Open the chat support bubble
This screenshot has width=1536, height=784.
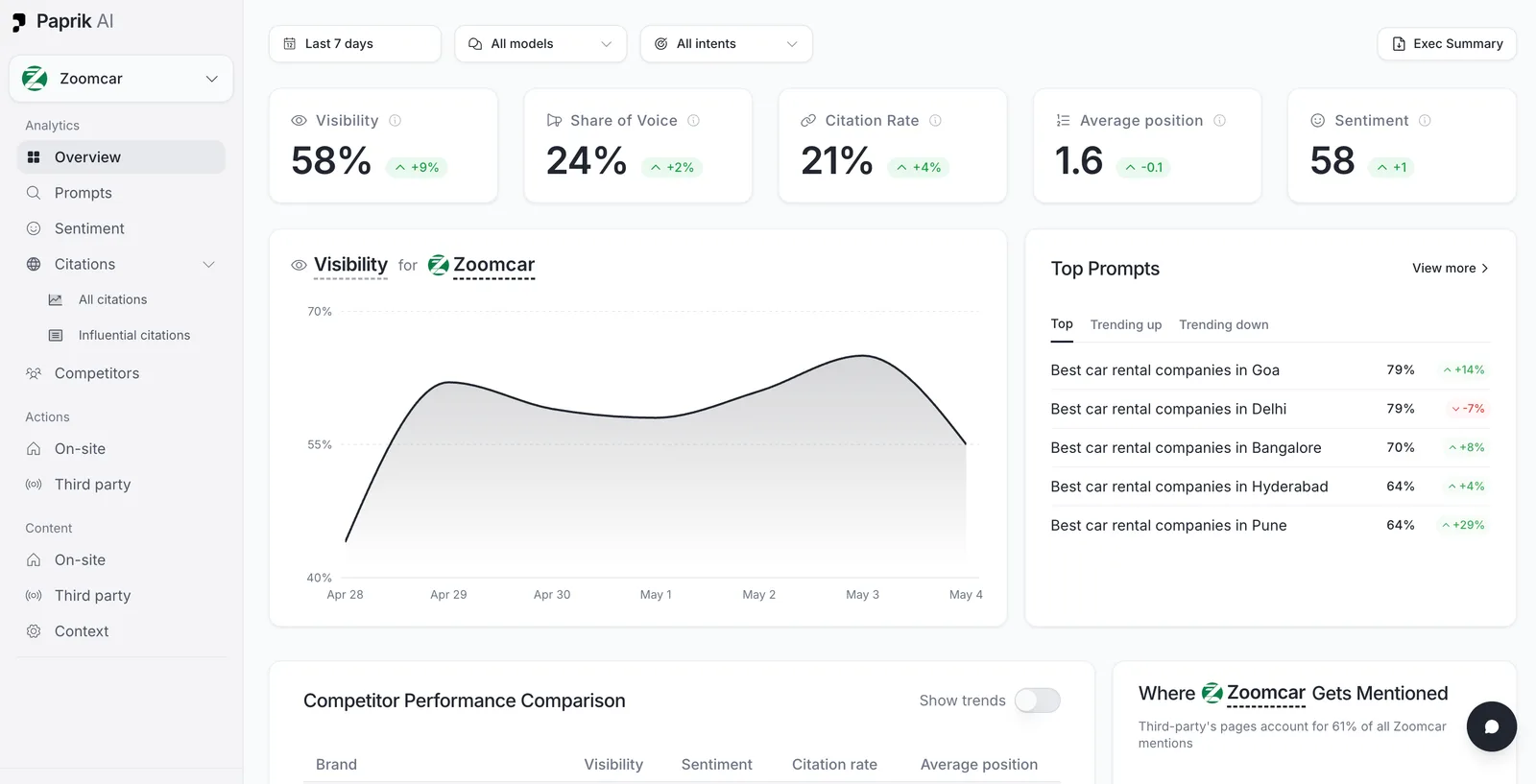(1491, 726)
